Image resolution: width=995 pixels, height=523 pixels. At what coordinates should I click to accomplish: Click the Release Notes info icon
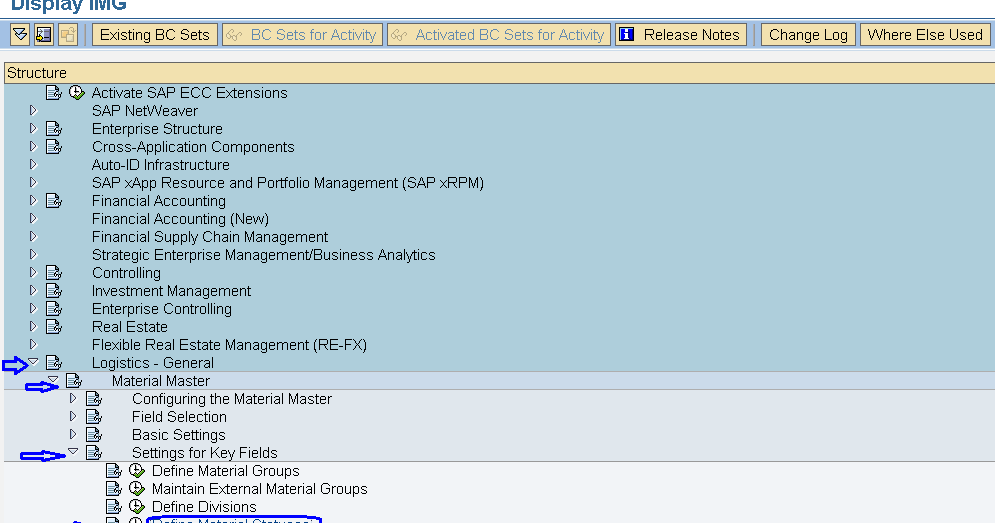(626, 34)
